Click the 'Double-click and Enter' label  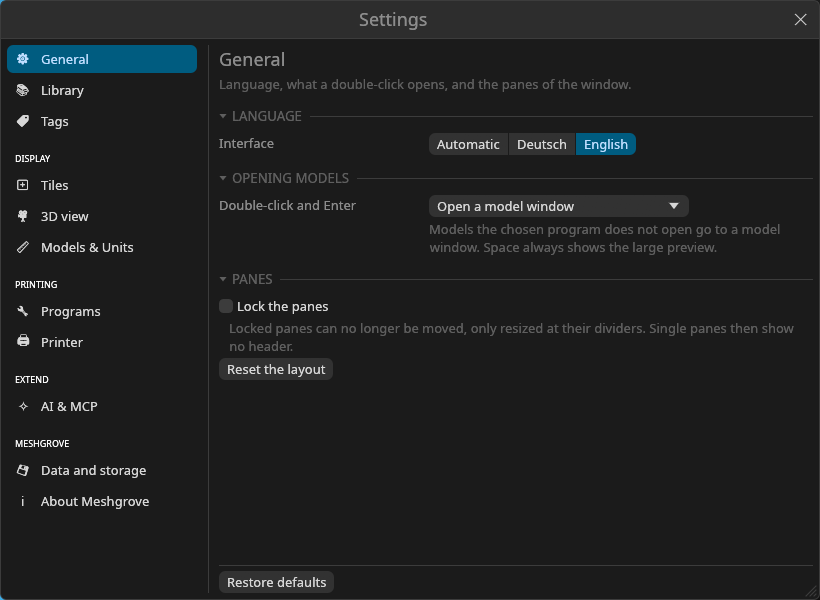[x=287, y=206]
